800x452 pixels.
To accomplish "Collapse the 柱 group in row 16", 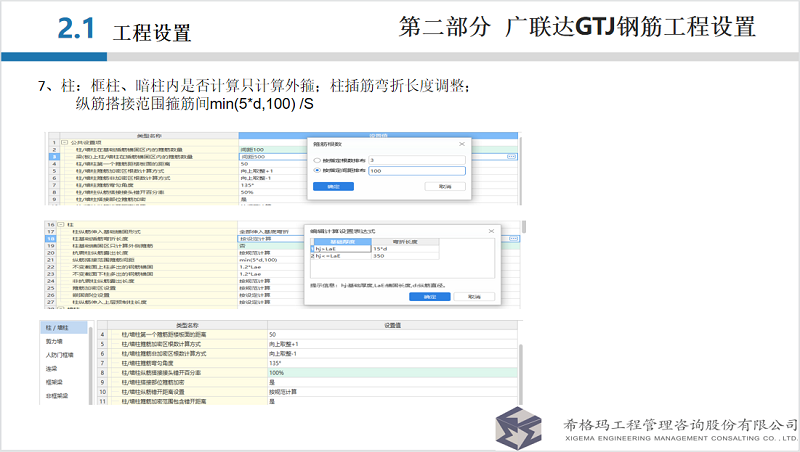I will pyautogui.click(x=61, y=224).
